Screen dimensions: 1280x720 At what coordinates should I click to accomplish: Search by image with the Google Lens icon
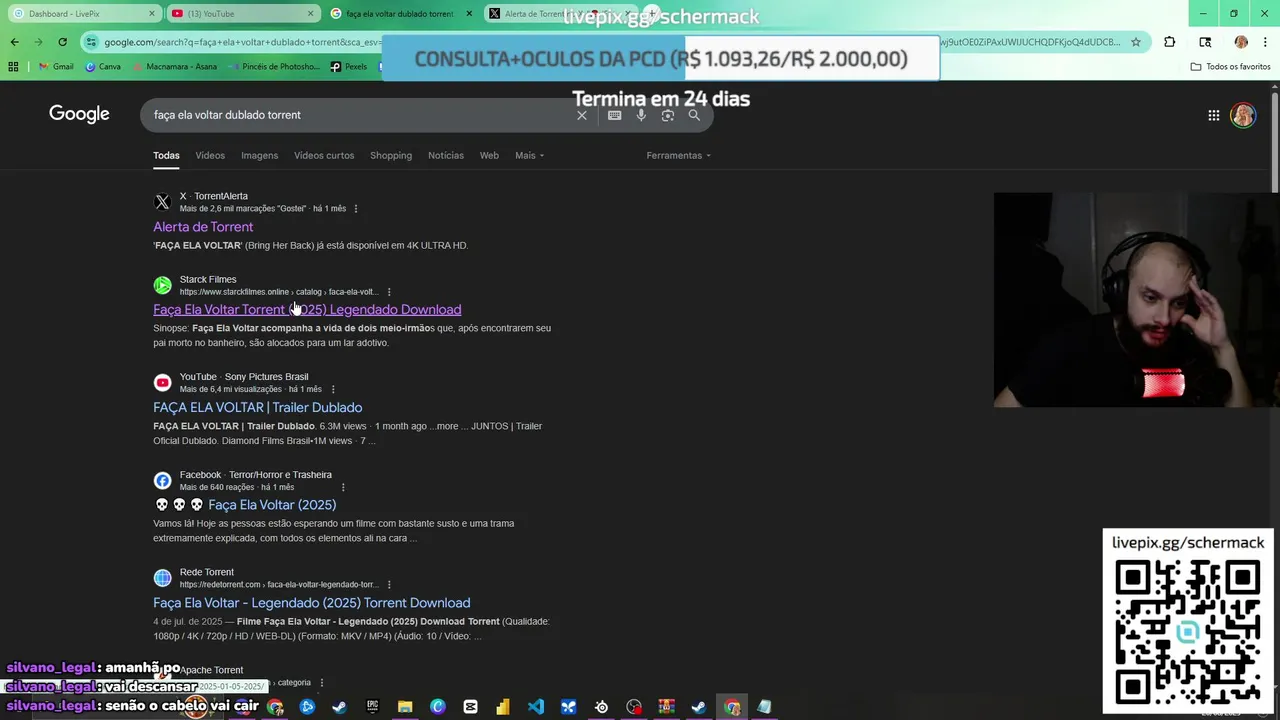668,115
